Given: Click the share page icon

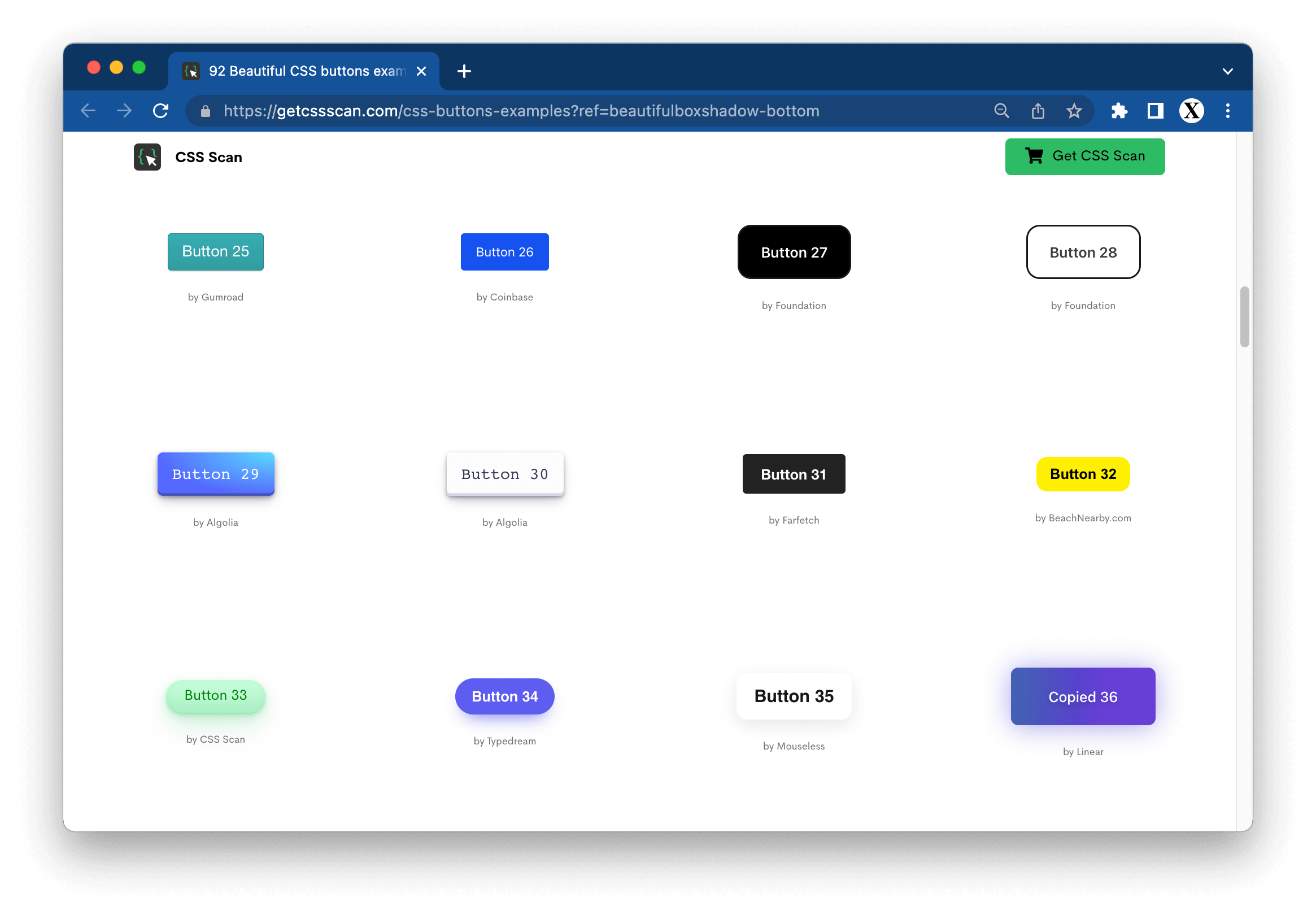Looking at the screenshot, I should (x=1038, y=111).
